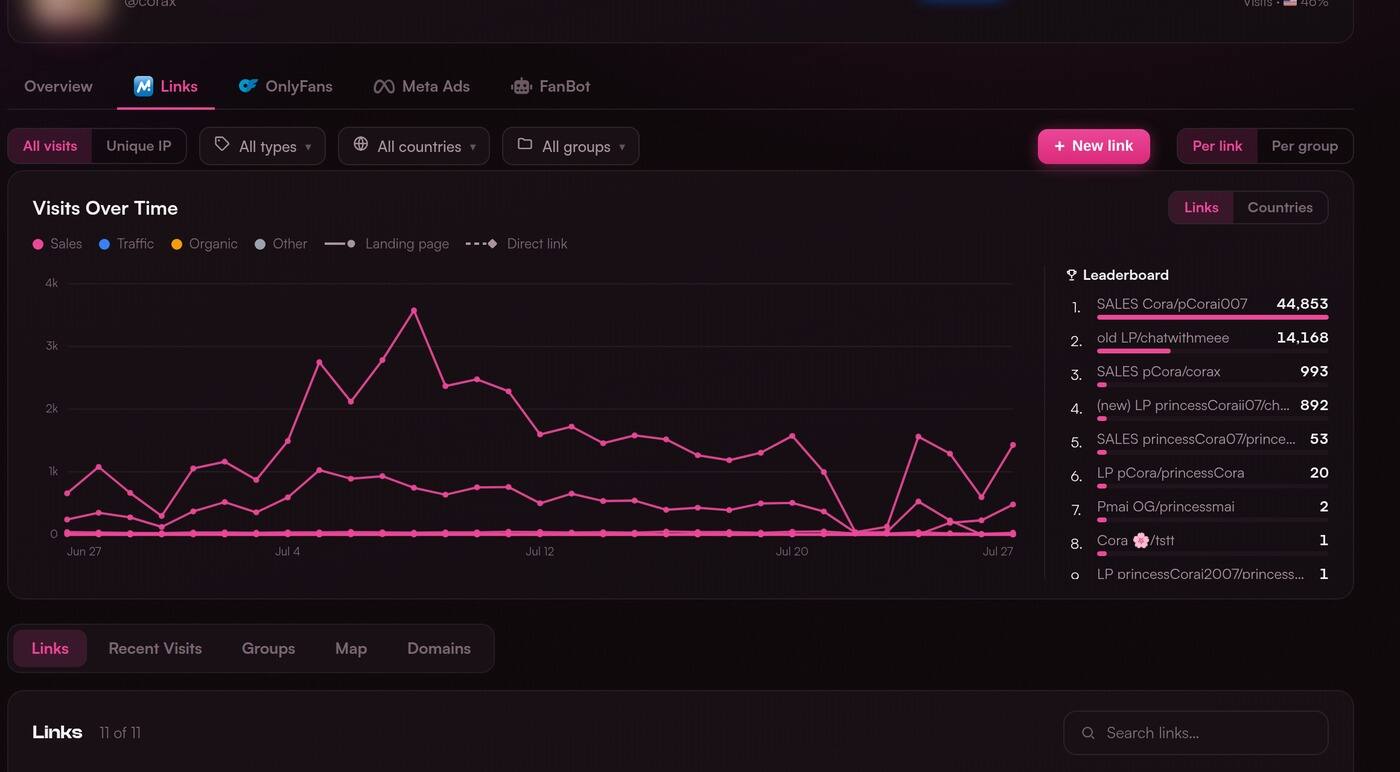This screenshot has width=1400, height=772.
Task: Click the Meta Ads infinity icon
Action: 384,87
